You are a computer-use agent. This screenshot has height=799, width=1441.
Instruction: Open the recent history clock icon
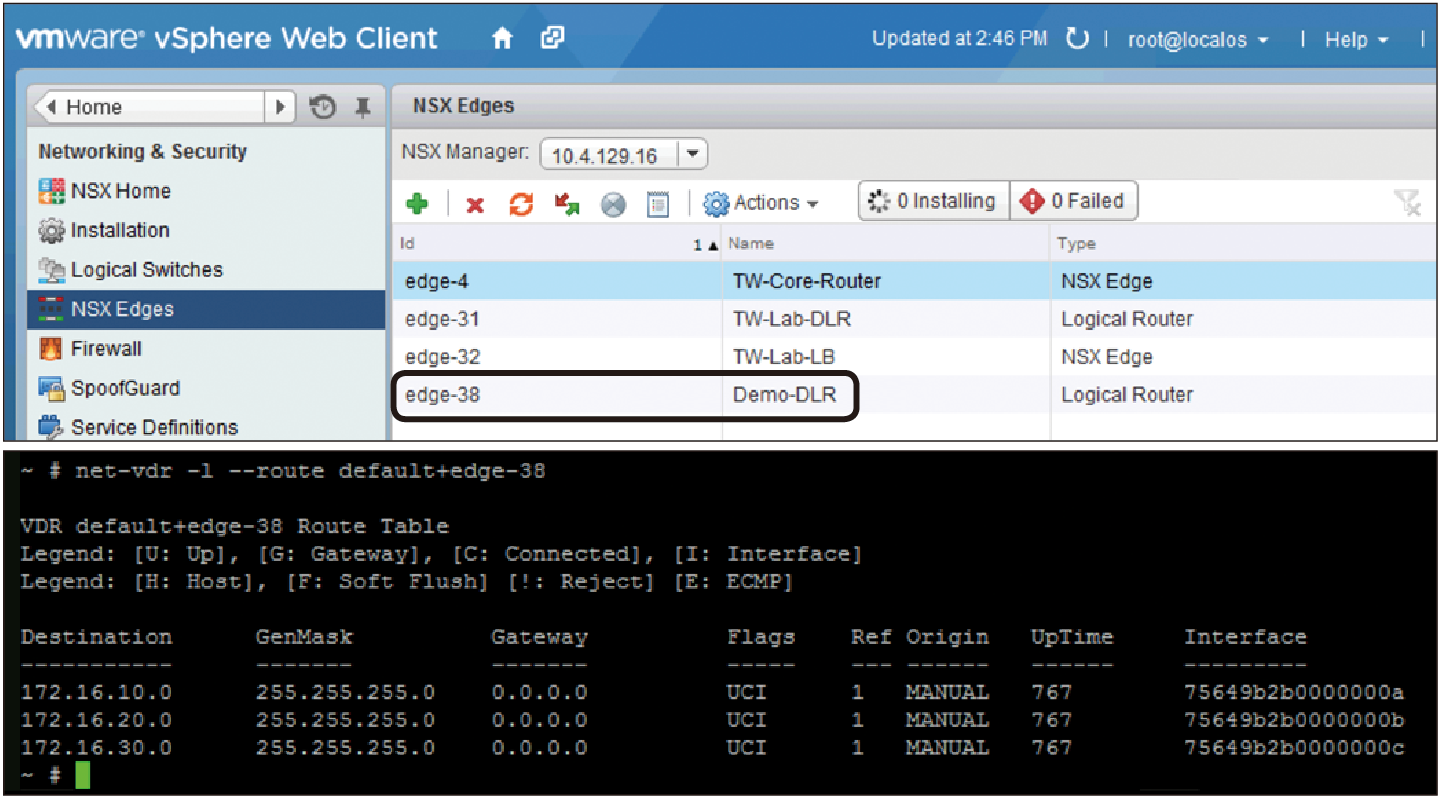[x=322, y=107]
